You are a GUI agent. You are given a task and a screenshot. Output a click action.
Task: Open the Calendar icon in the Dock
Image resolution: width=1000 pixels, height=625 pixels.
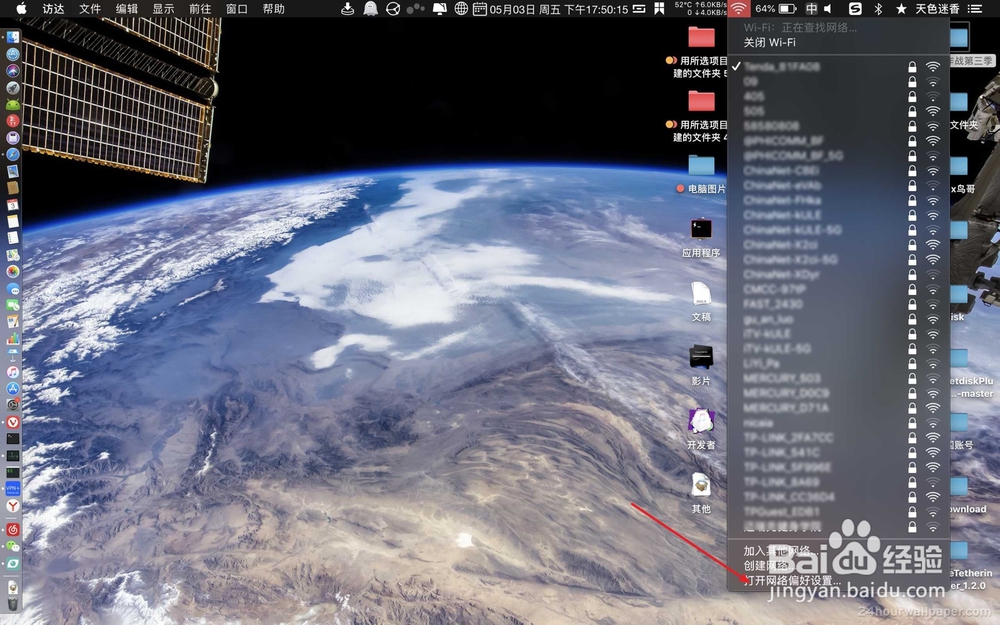[13, 204]
